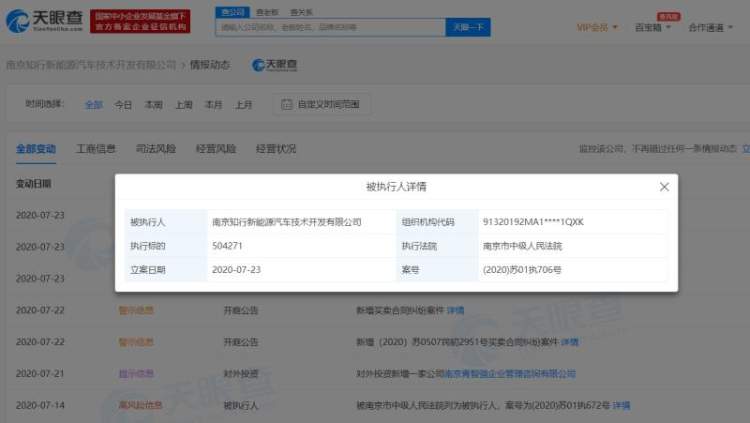Click the 警示信息 tag above 苏0507 row

(x=136, y=310)
